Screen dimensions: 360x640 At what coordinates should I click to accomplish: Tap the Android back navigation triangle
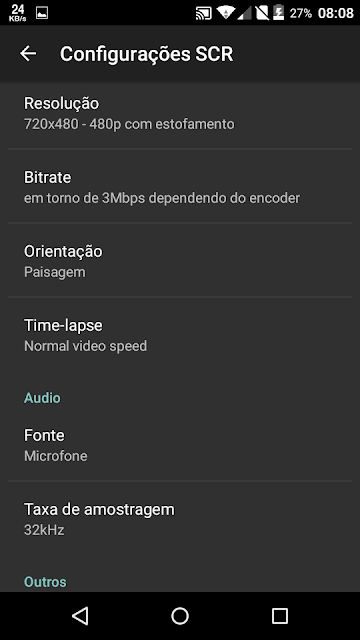(80, 616)
